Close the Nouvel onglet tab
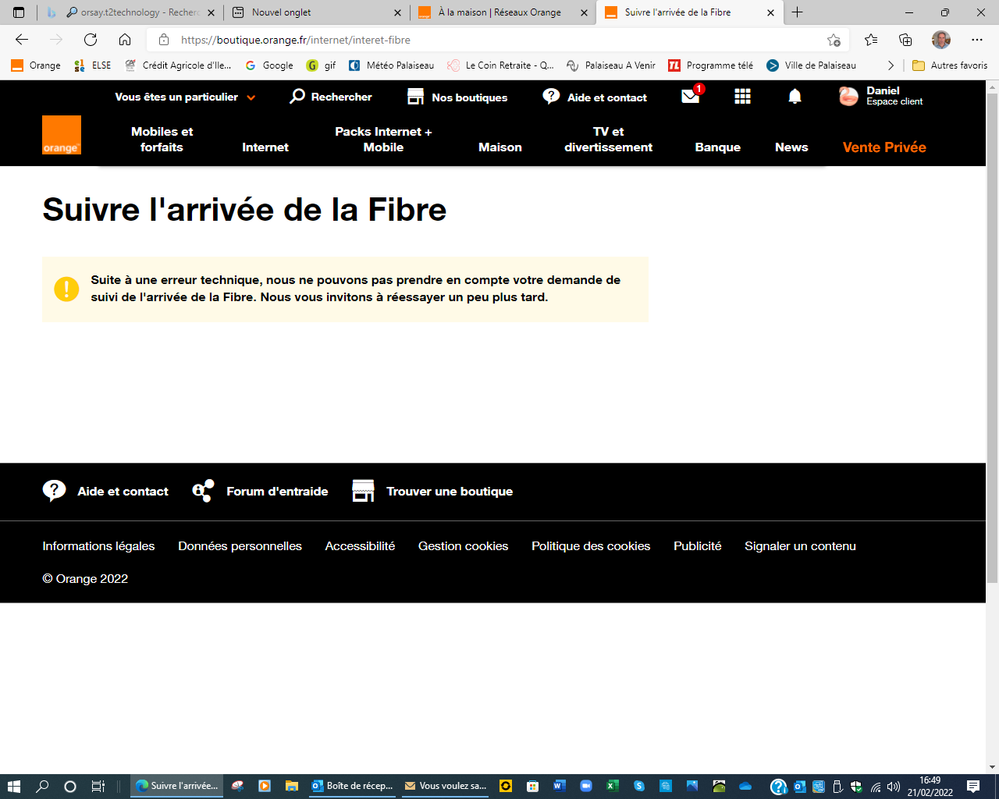Image resolution: width=999 pixels, height=799 pixels. point(398,12)
